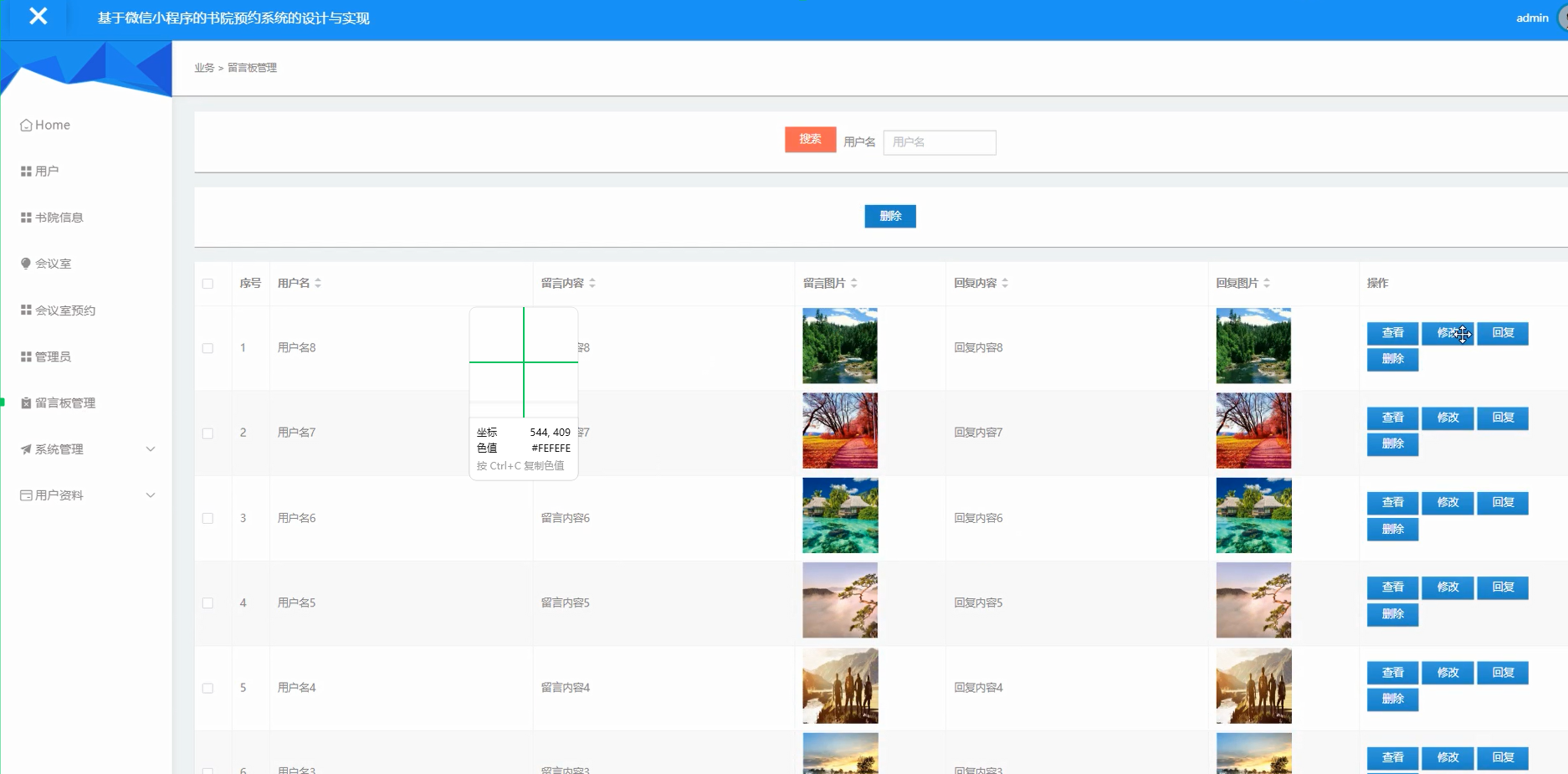Screen dimensions: 1568x774
Task: Sort the table by 用户名 column
Action: click(318, 283)
